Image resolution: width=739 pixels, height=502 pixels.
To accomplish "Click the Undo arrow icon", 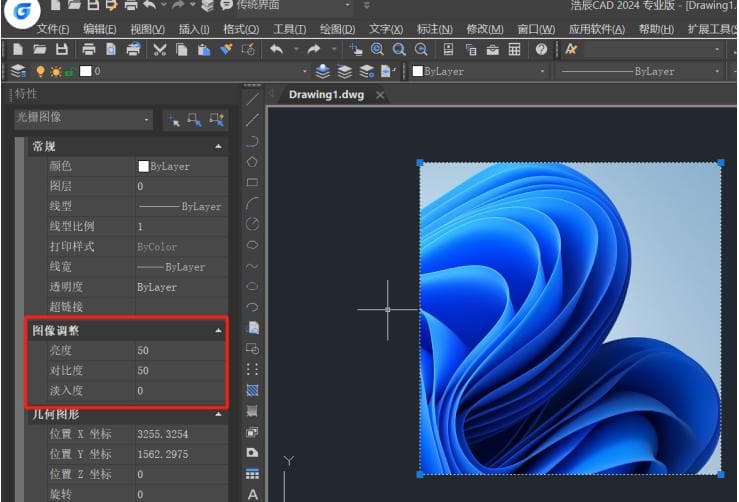I will (x=276, y=49).
